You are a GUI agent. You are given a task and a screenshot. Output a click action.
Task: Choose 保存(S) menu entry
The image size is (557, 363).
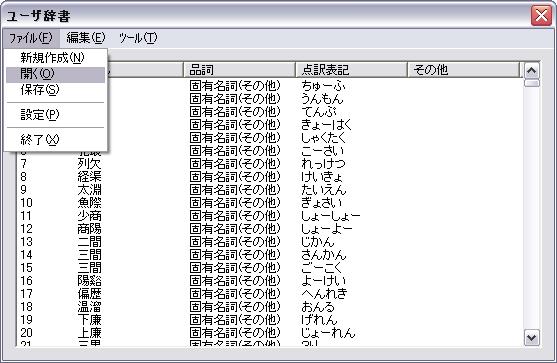coord(55,90)
